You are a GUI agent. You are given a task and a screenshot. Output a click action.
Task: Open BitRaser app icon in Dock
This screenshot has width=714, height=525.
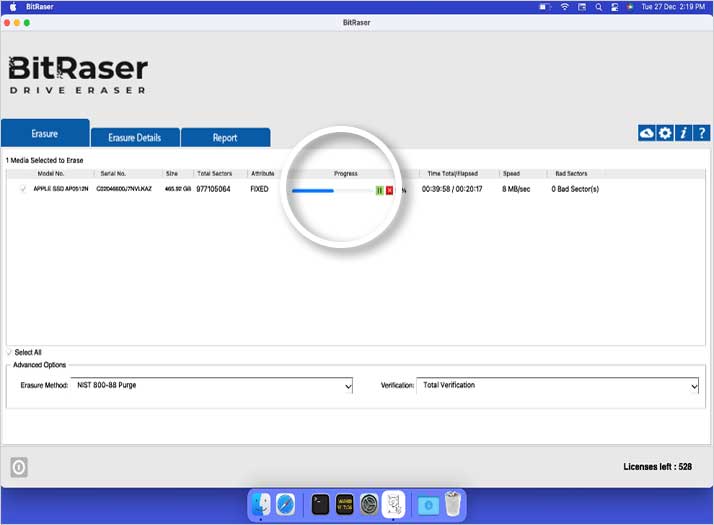393,504
